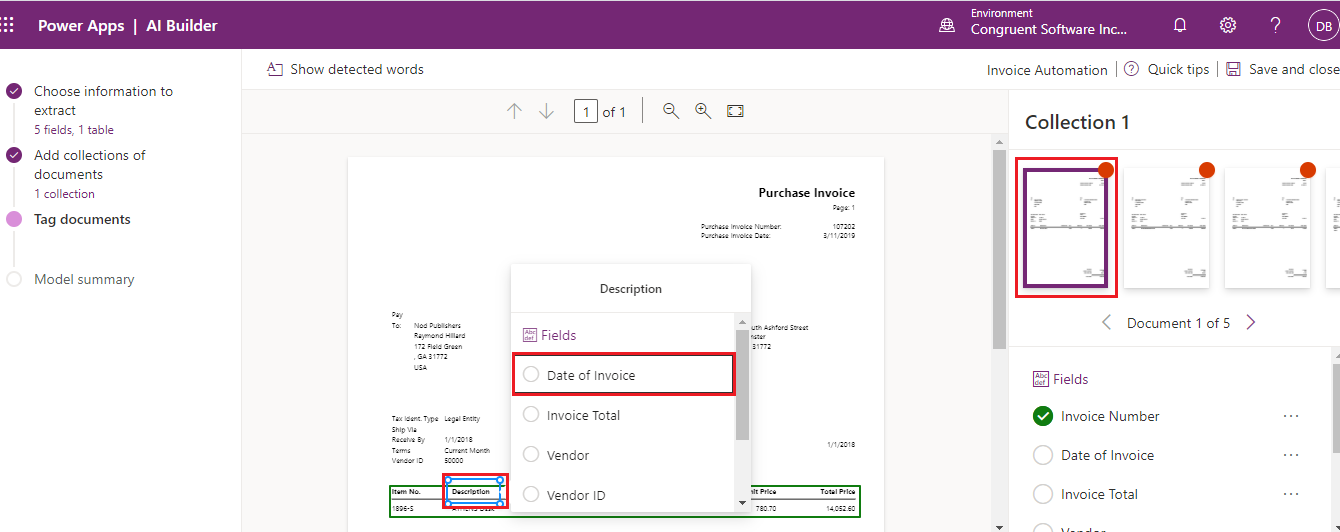Viewport: 1340px width, 532px height.
Task: Select the Invoice Total radio option
Action: (531, 415)
